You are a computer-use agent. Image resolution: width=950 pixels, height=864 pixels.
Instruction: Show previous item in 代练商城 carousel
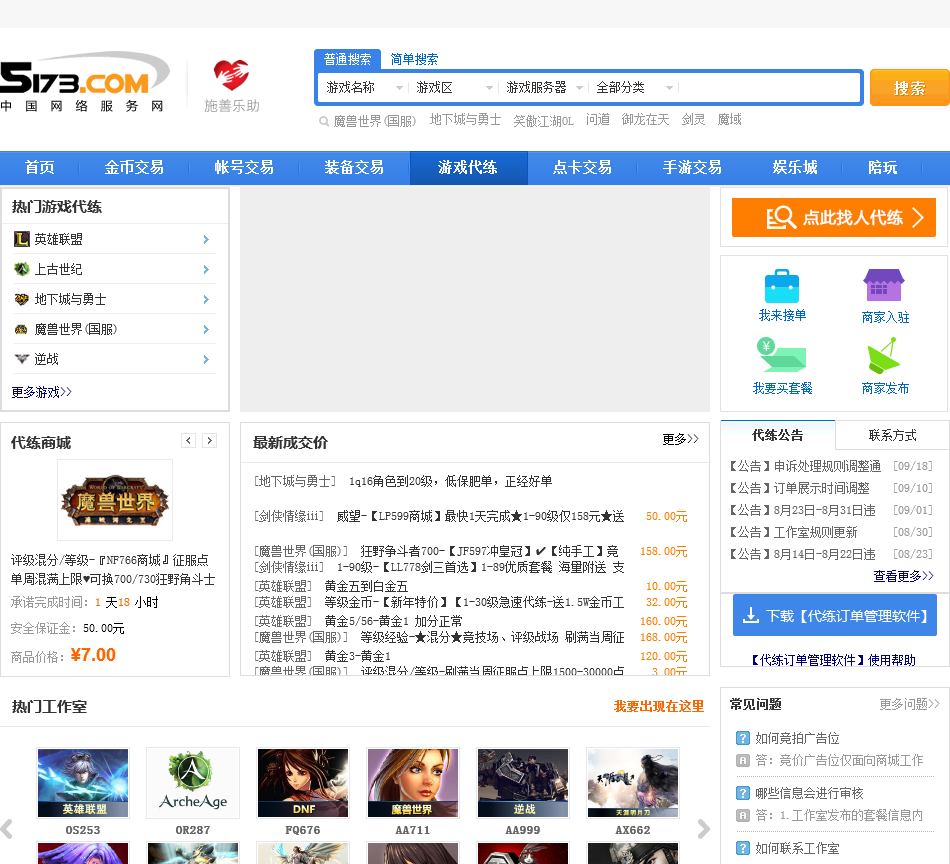click(188, 440)
